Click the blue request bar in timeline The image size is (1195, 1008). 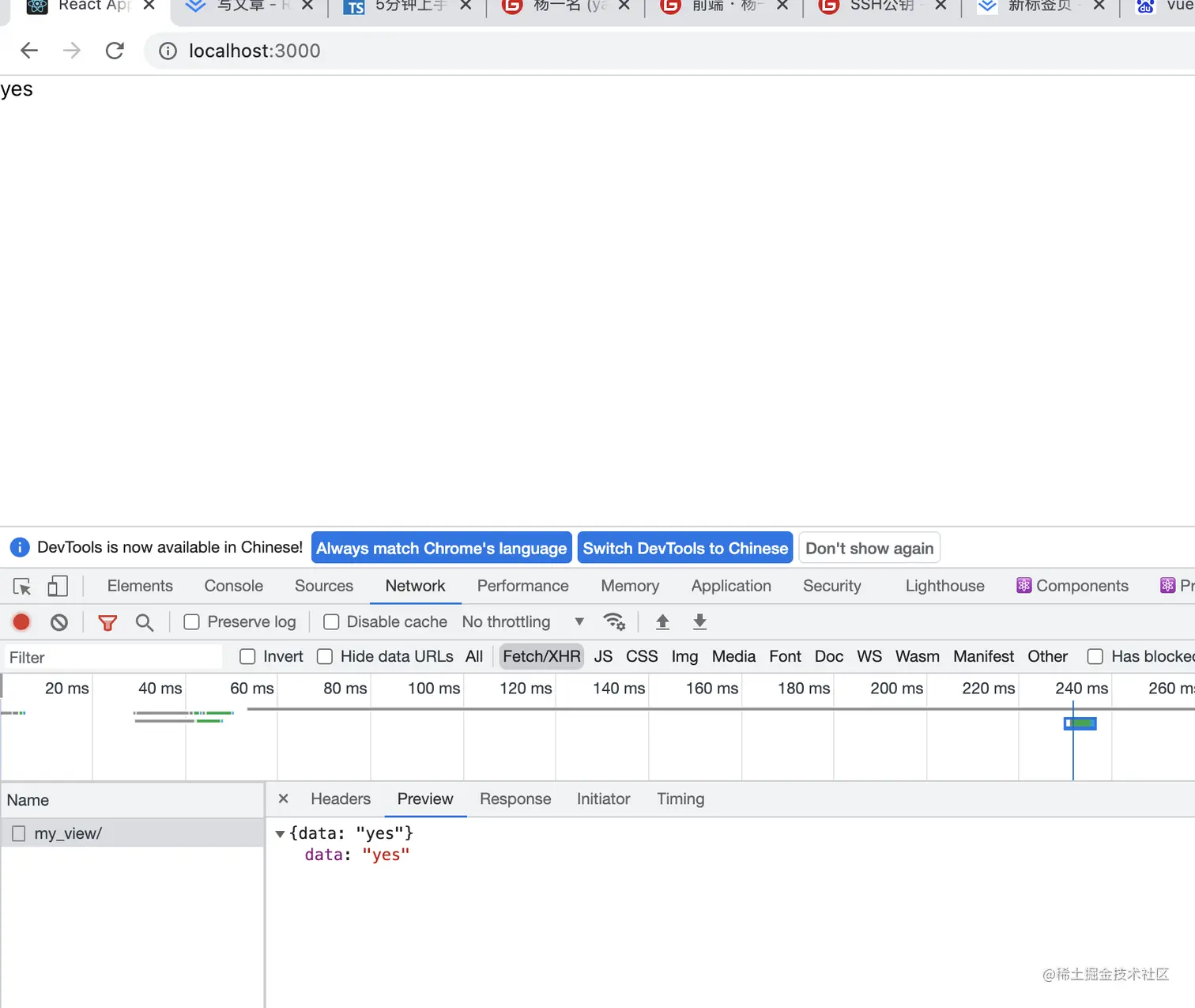pos(1080,723)
